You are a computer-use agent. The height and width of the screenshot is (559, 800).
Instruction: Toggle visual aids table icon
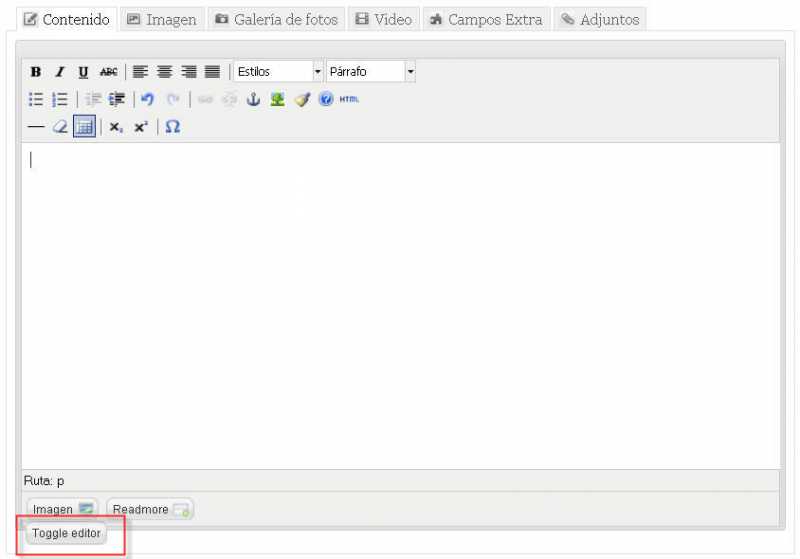tap(84, 126)
